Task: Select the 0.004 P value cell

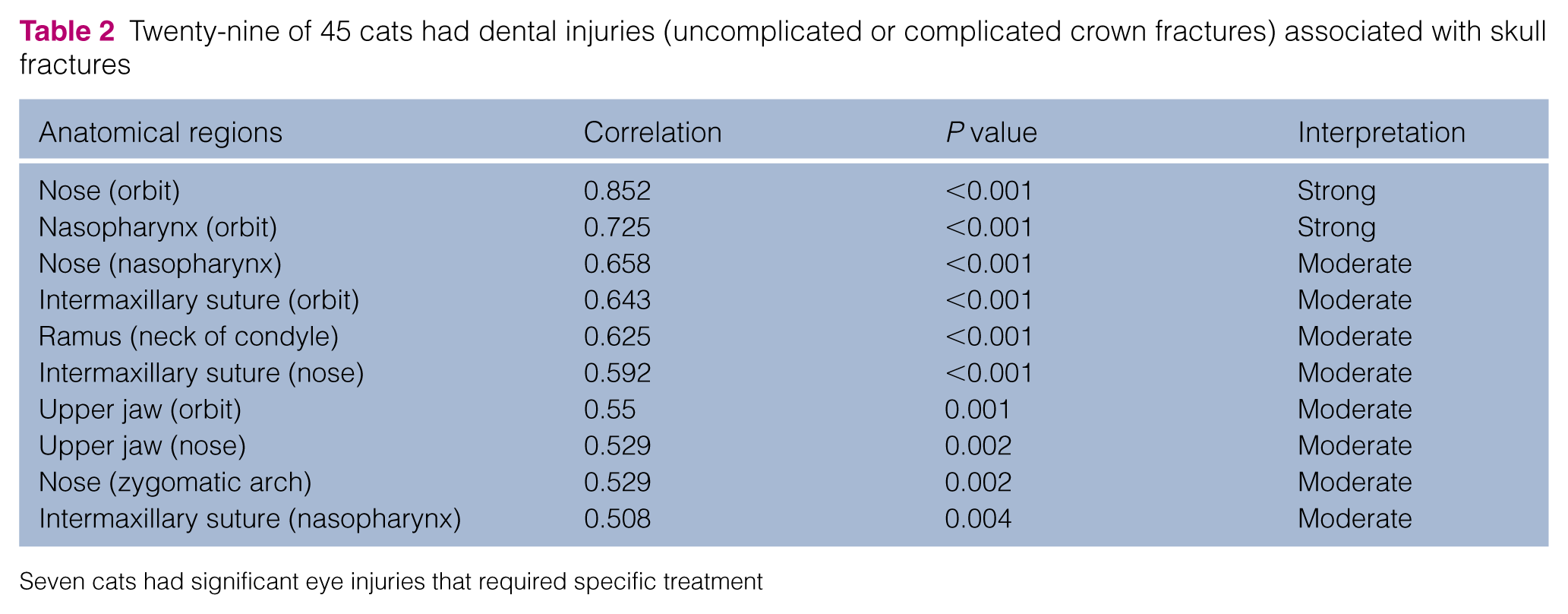Action: pos(978,519)
